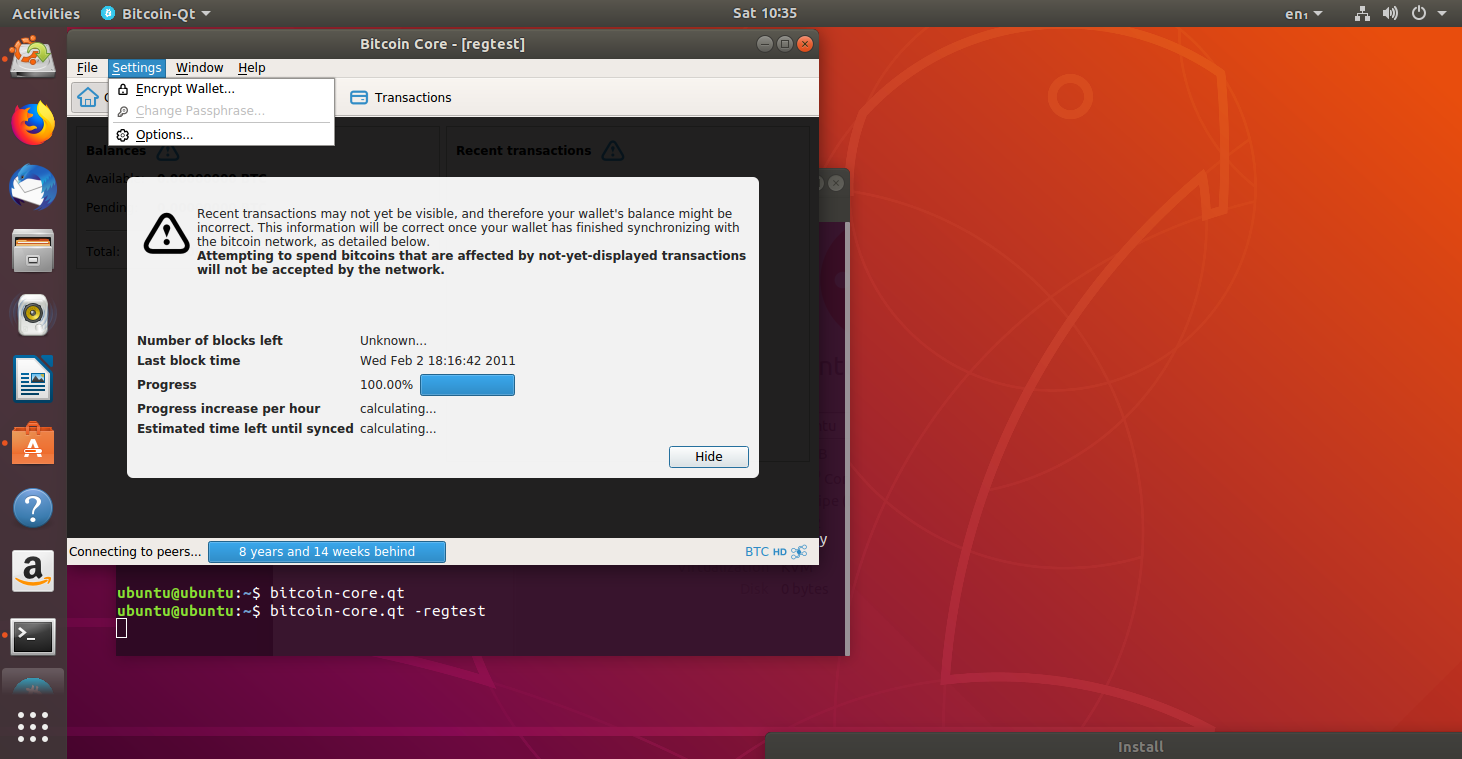The width and height of the screenshot is (1462, 759).
Task: Choose Options... from Settings menu
Action: point(221,135)
